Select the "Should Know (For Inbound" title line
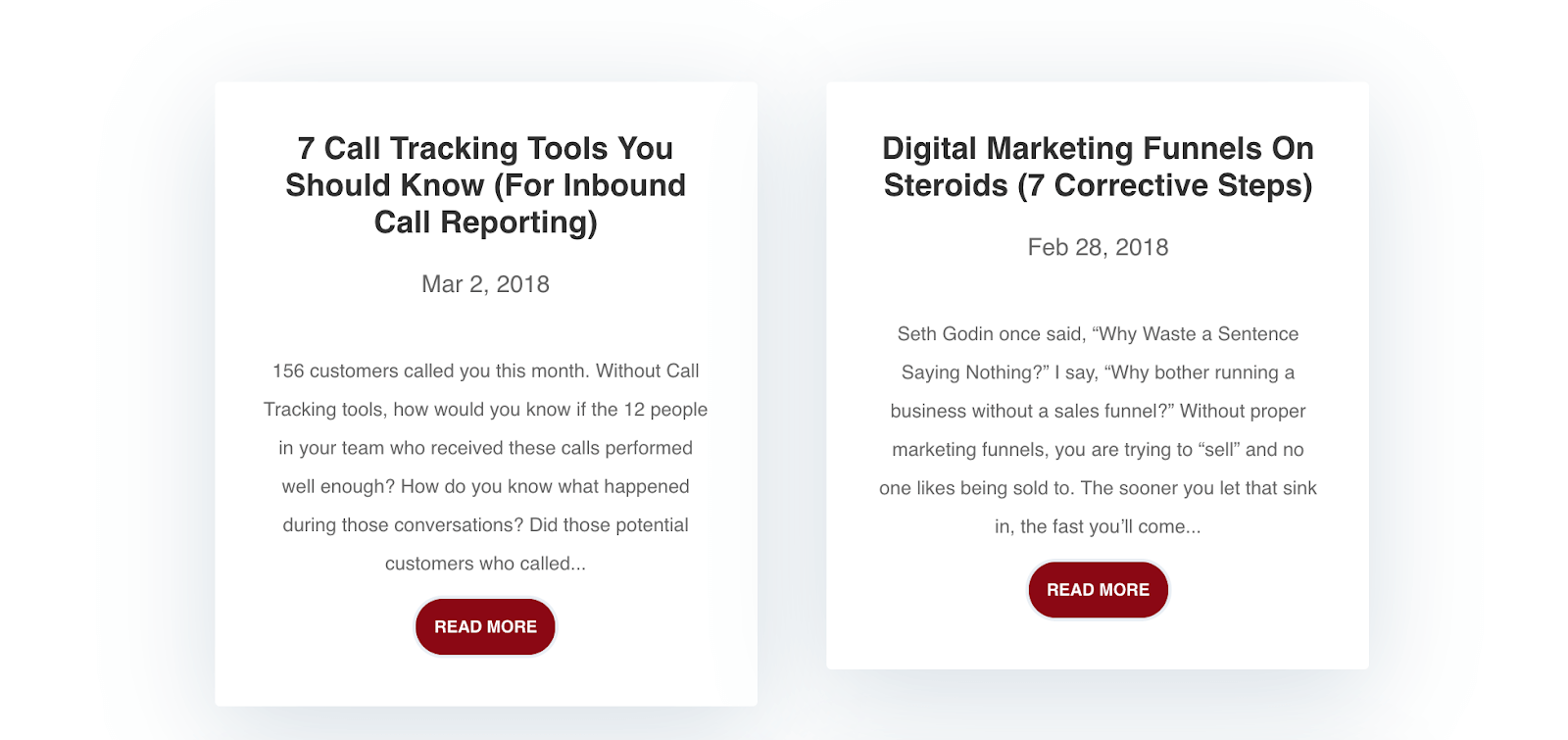The width and height of the screenshot is (1568, 740). 485,185
